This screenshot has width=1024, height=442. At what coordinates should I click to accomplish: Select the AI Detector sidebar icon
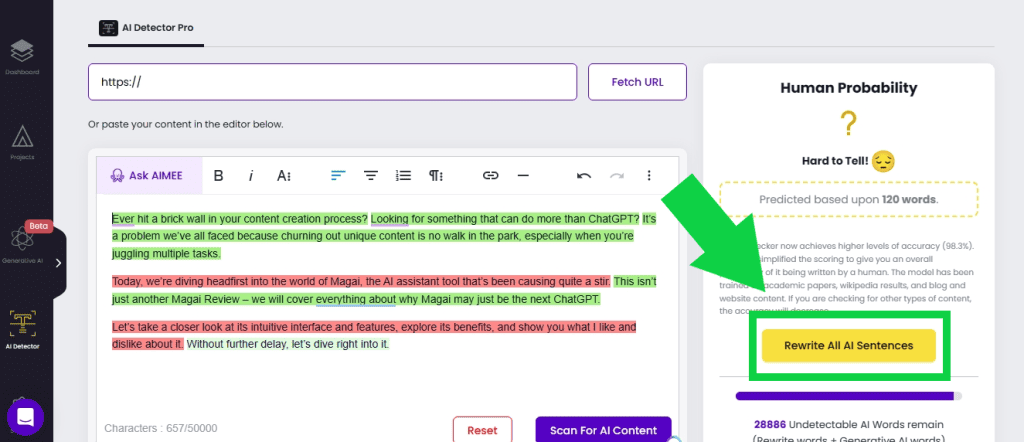22,330
